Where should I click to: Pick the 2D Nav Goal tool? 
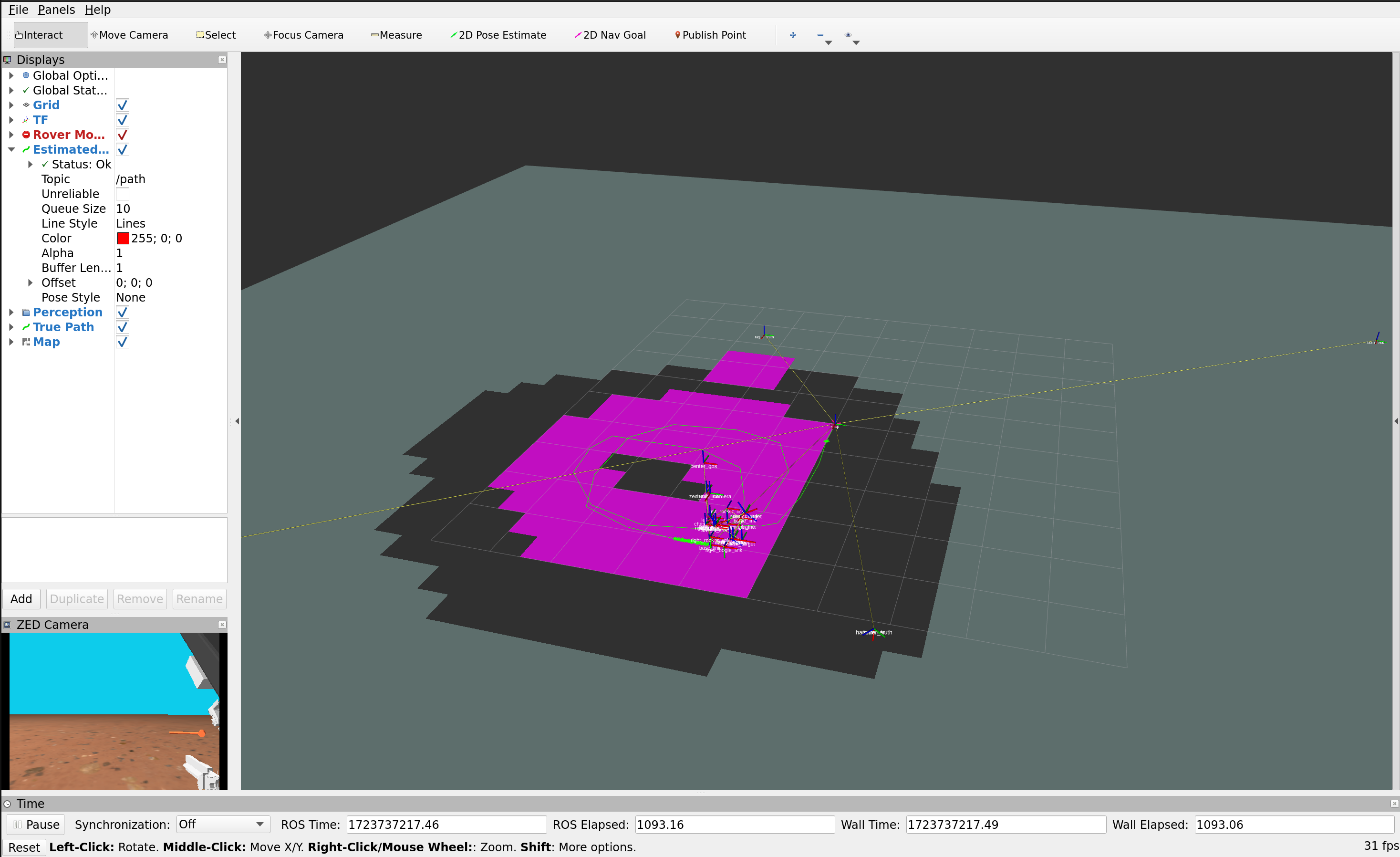coord(610,35)
